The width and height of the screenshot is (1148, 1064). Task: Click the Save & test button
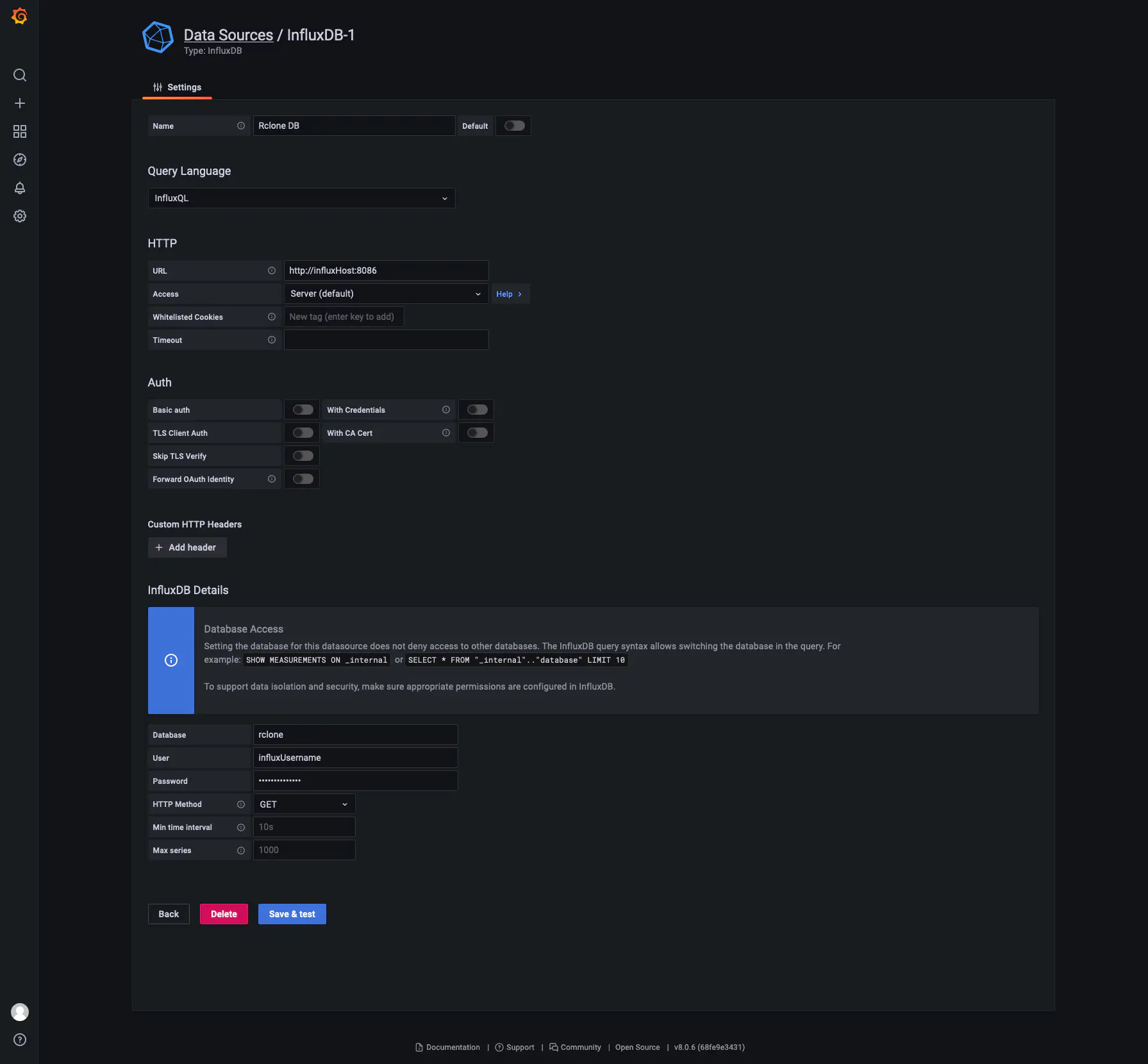pos(292,914)
